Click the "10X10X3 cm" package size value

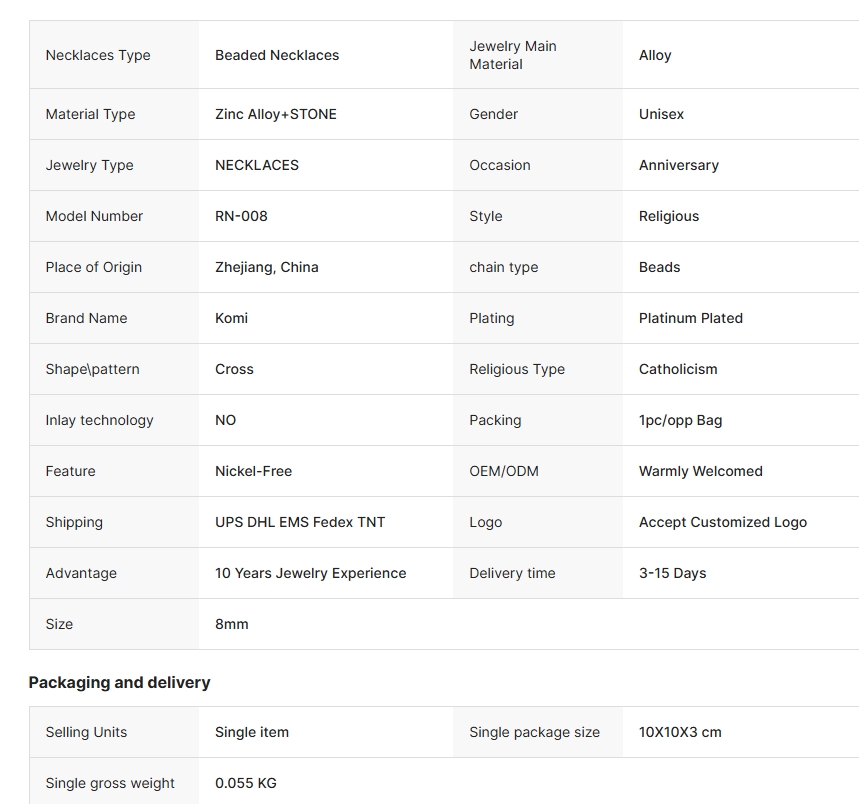(x=680, y=732)
